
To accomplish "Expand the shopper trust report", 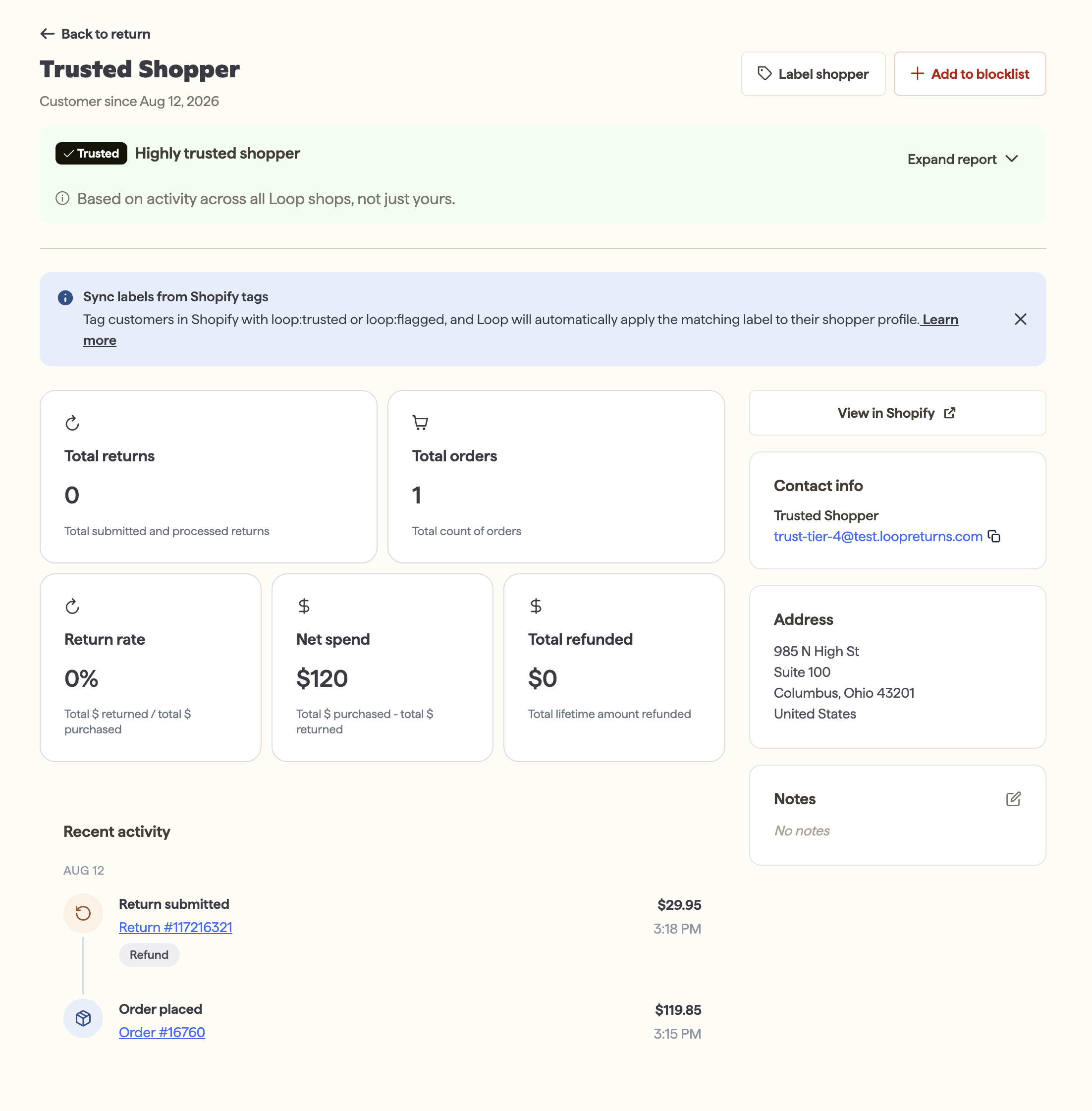I will pos(963,159).
